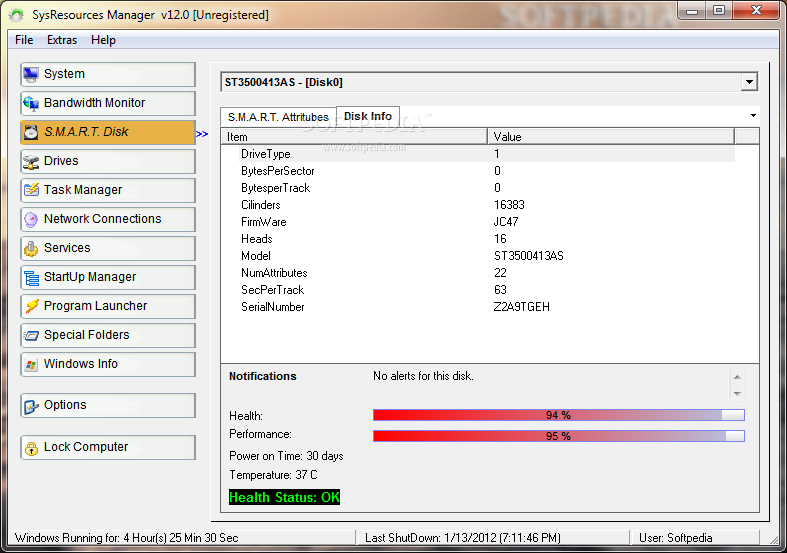Select the Cilinders row
Viewport: 787px width, 553px height.
pos(478,205)
